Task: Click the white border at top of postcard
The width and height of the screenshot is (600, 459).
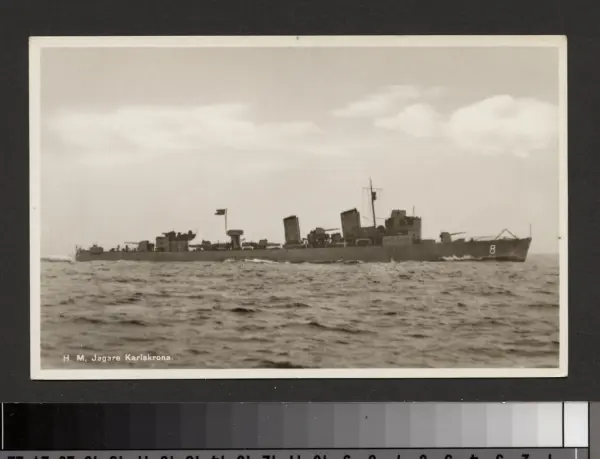Action: (x=298, y=41)
